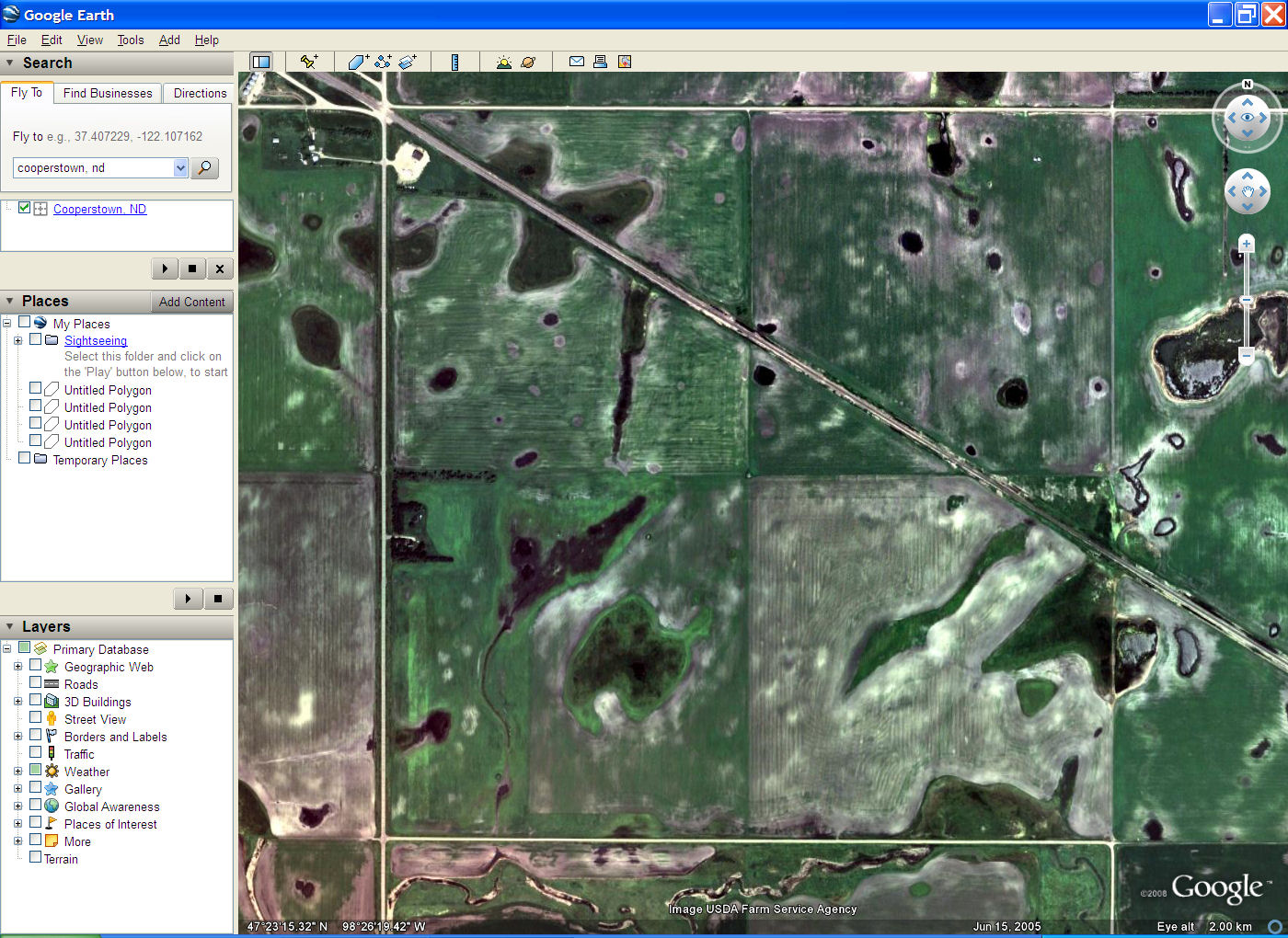Open the Fly To search history dropdown
1288x938 pixels.
(180, 167)
